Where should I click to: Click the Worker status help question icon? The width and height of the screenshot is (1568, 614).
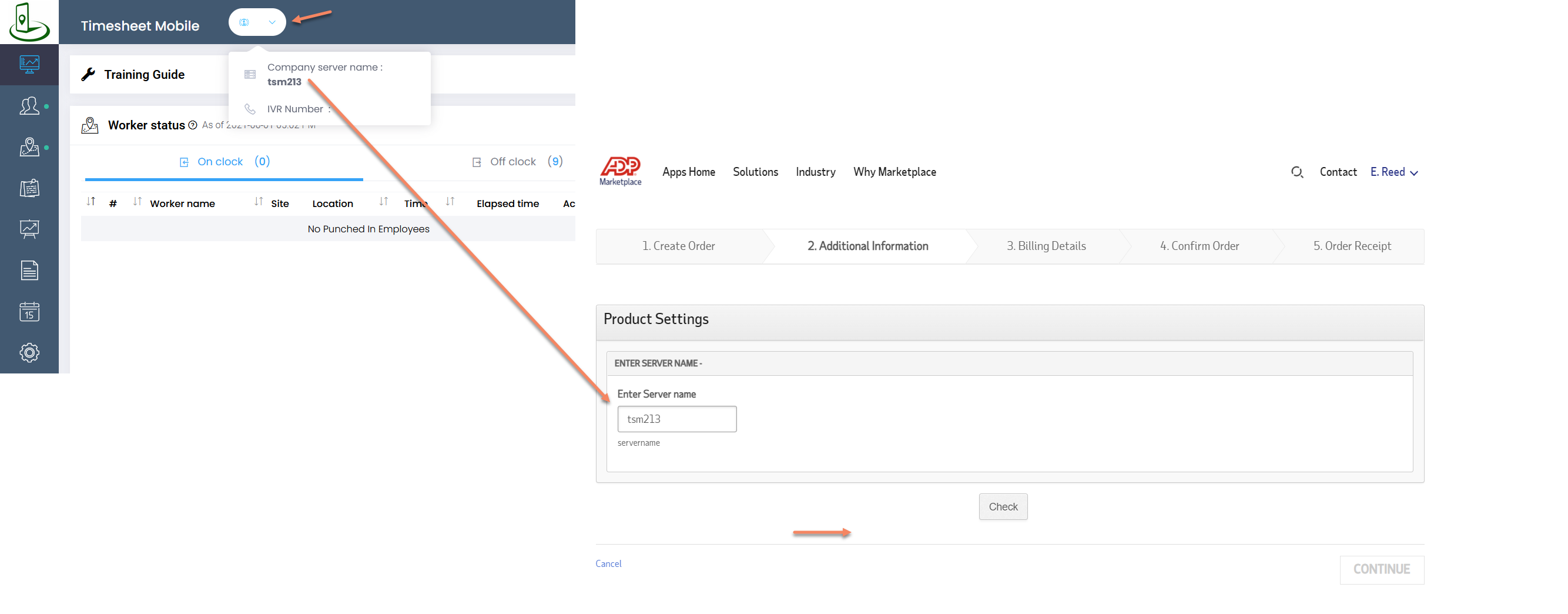[x=192, y=125]
